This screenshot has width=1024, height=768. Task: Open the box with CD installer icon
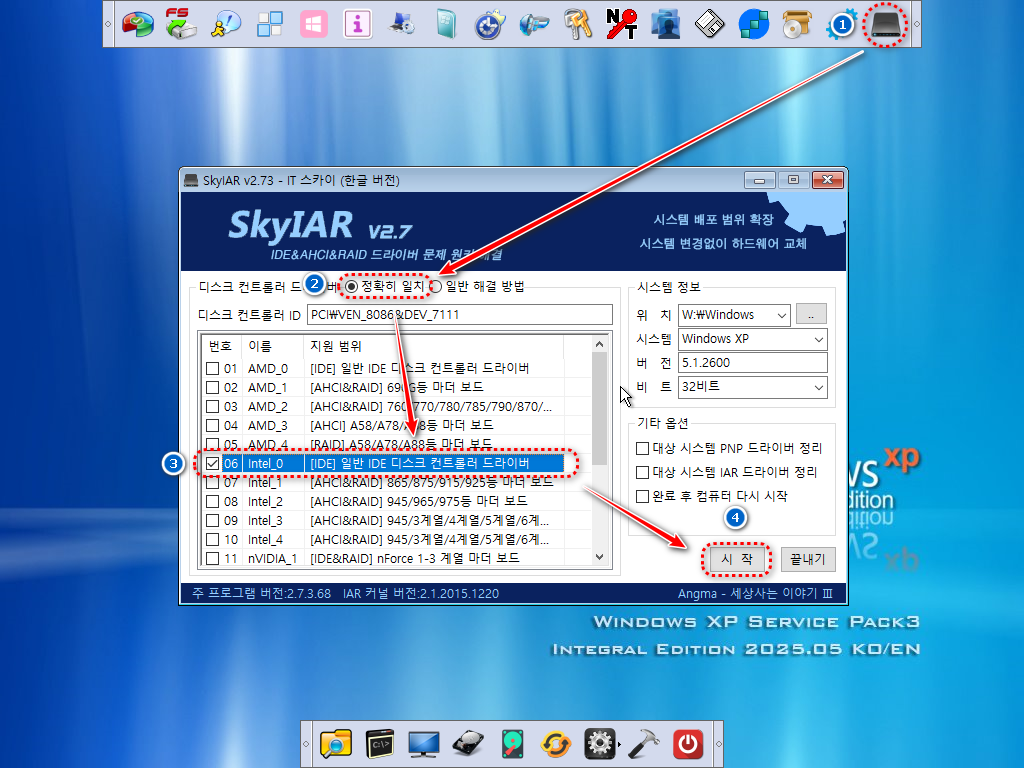(x=796, y=25)
